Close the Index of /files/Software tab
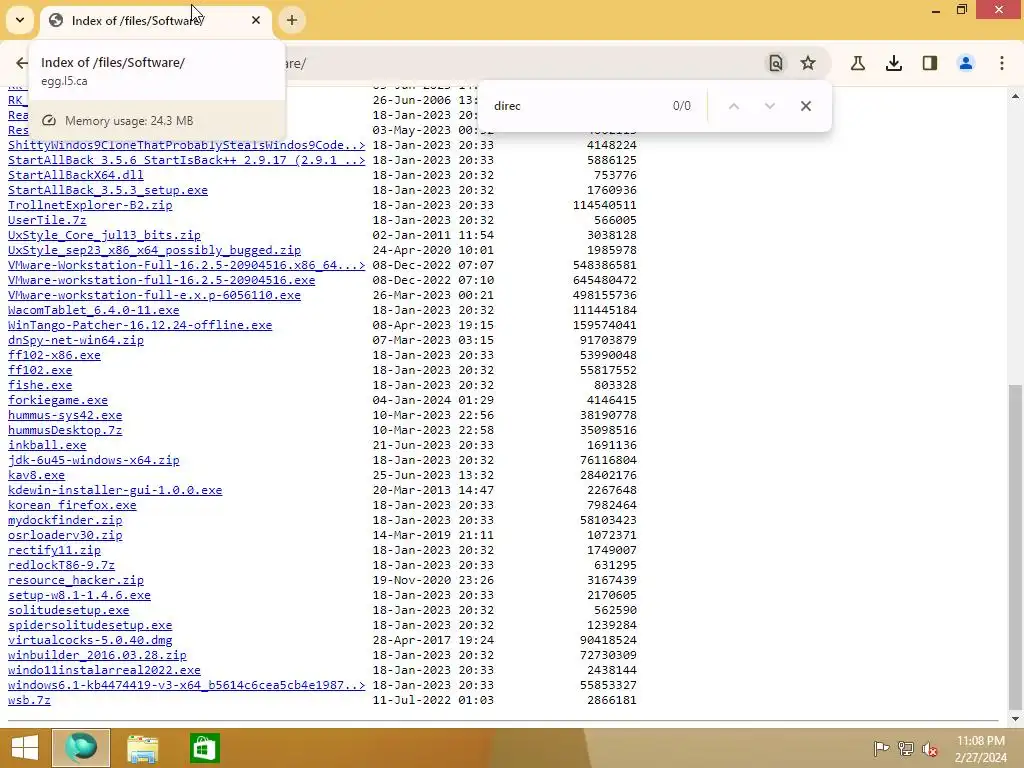The image size is (1024, 768). point(256,20)
